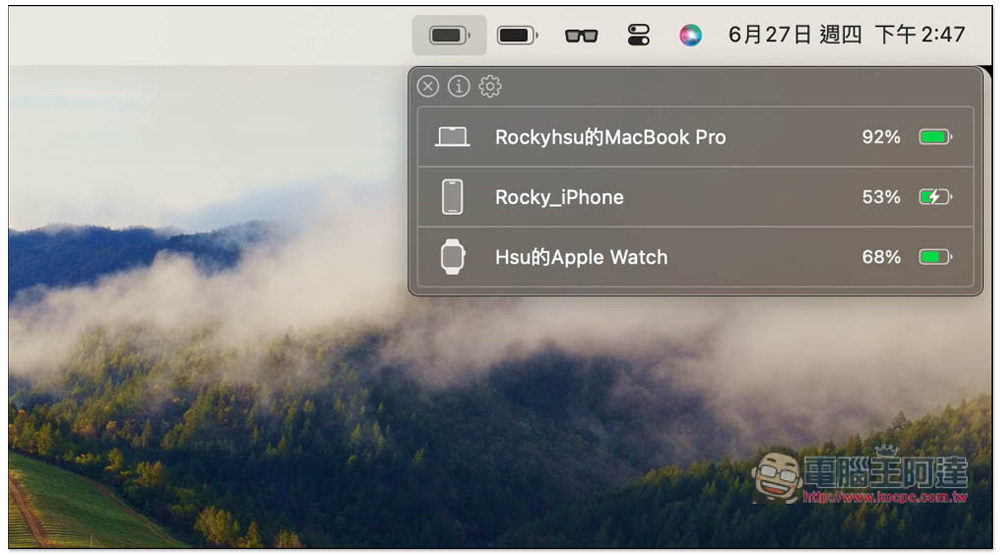The width and height of the screenshot is (1000, 555).
Task: Launch Siri from the menu bar
Action: coord(690,35)
